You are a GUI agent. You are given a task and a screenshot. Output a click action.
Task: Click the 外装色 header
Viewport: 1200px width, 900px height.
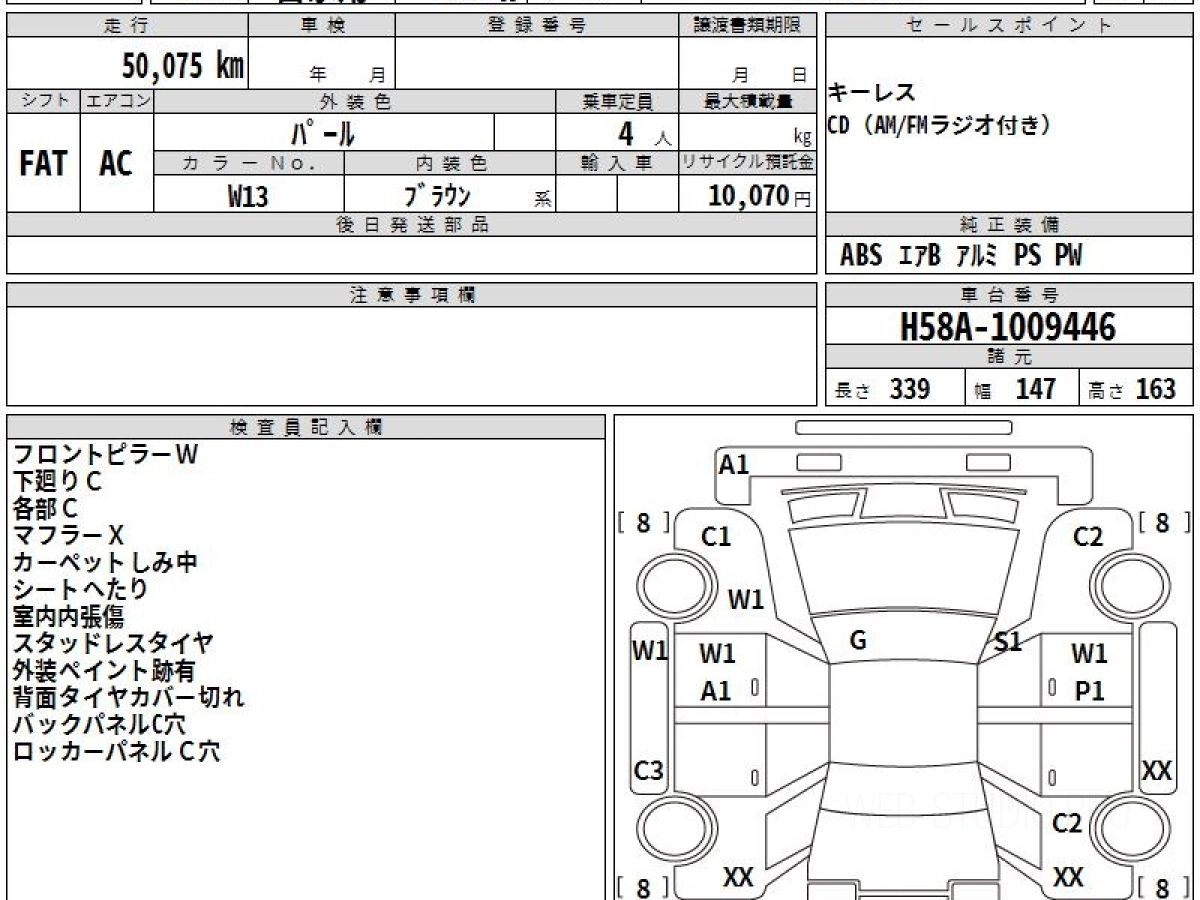click(x=355, y=101)
